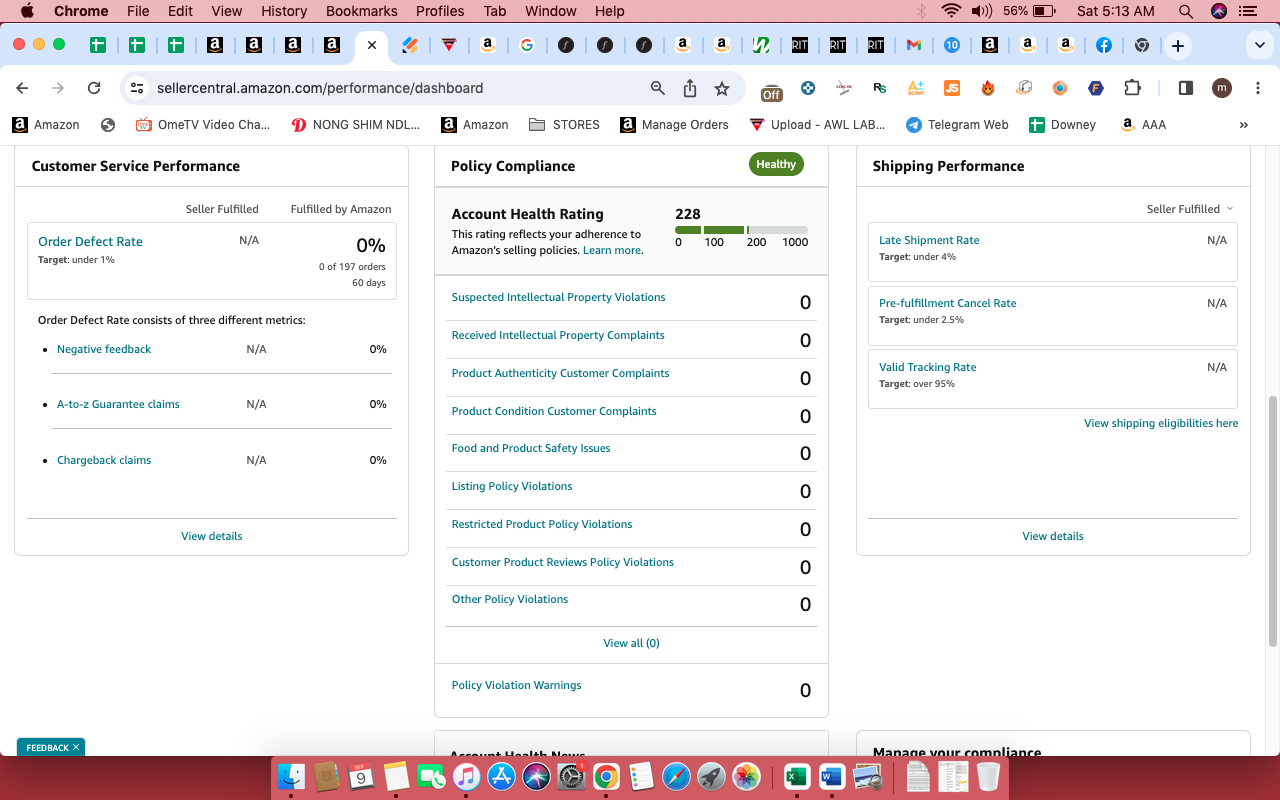Open the Chrome profile avatar 'm'
The height and width of the screenshot is (800, 1280).
click(x=1222, y=88)
